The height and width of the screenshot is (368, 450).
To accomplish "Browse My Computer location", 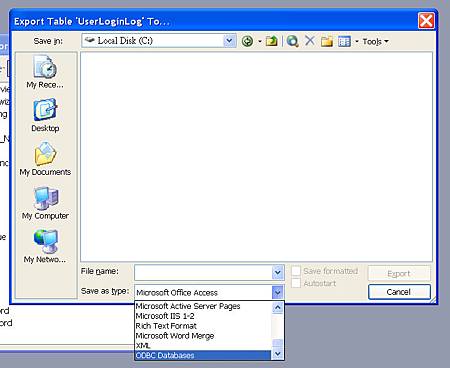I will pos(45,203).
